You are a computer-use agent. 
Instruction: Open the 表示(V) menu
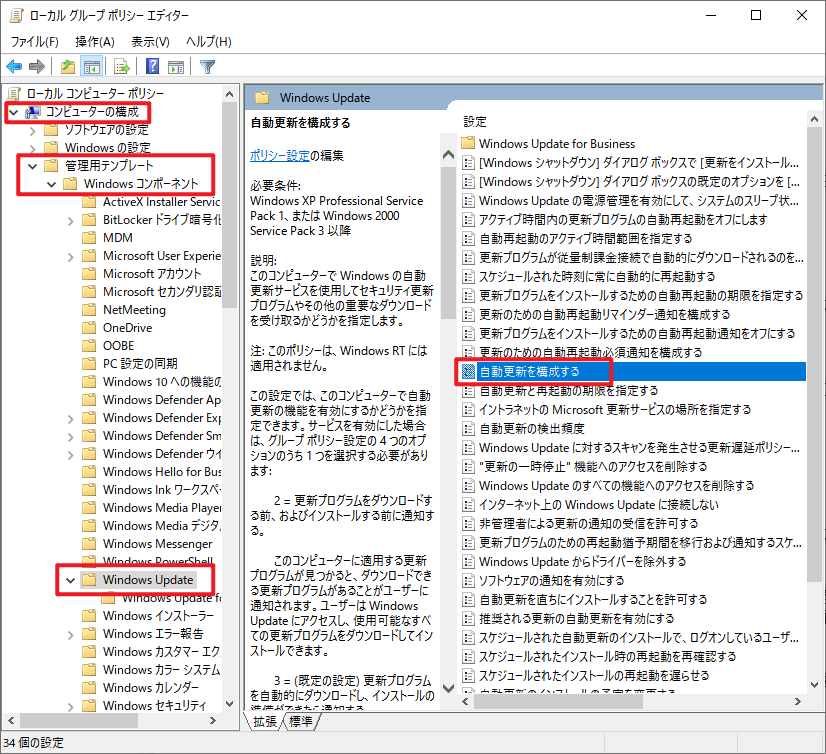pyautogui.click(x=150, y=42)
